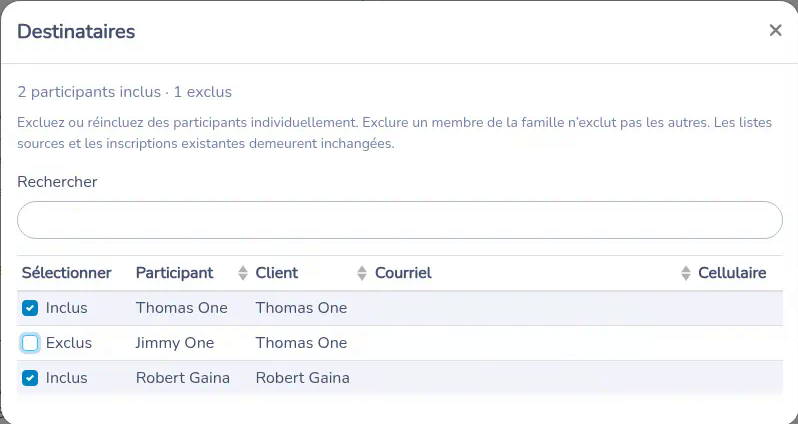
Task: Sort by the Courriel column header
Action: click(403, 273)
